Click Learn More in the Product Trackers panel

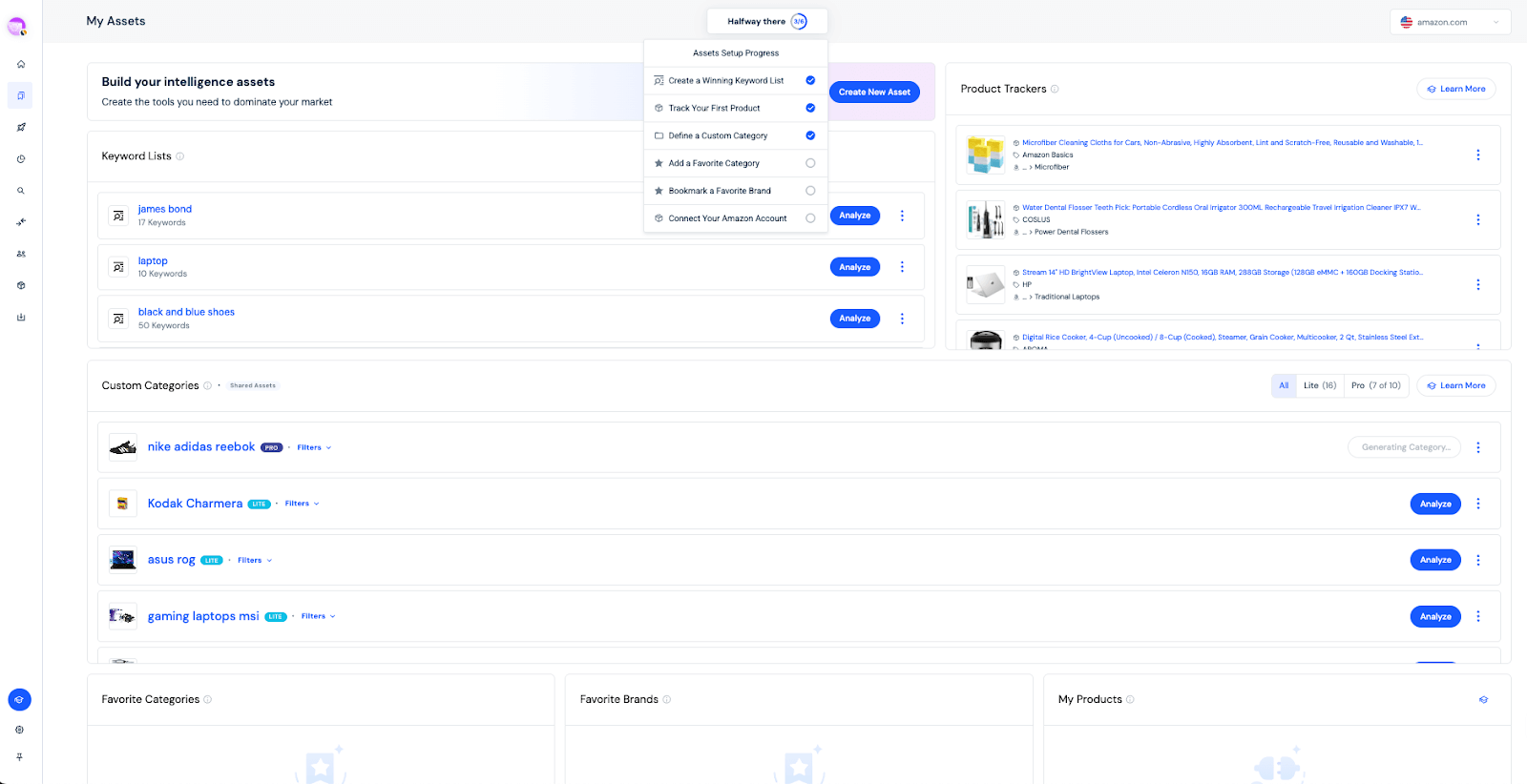point(1456,89)
